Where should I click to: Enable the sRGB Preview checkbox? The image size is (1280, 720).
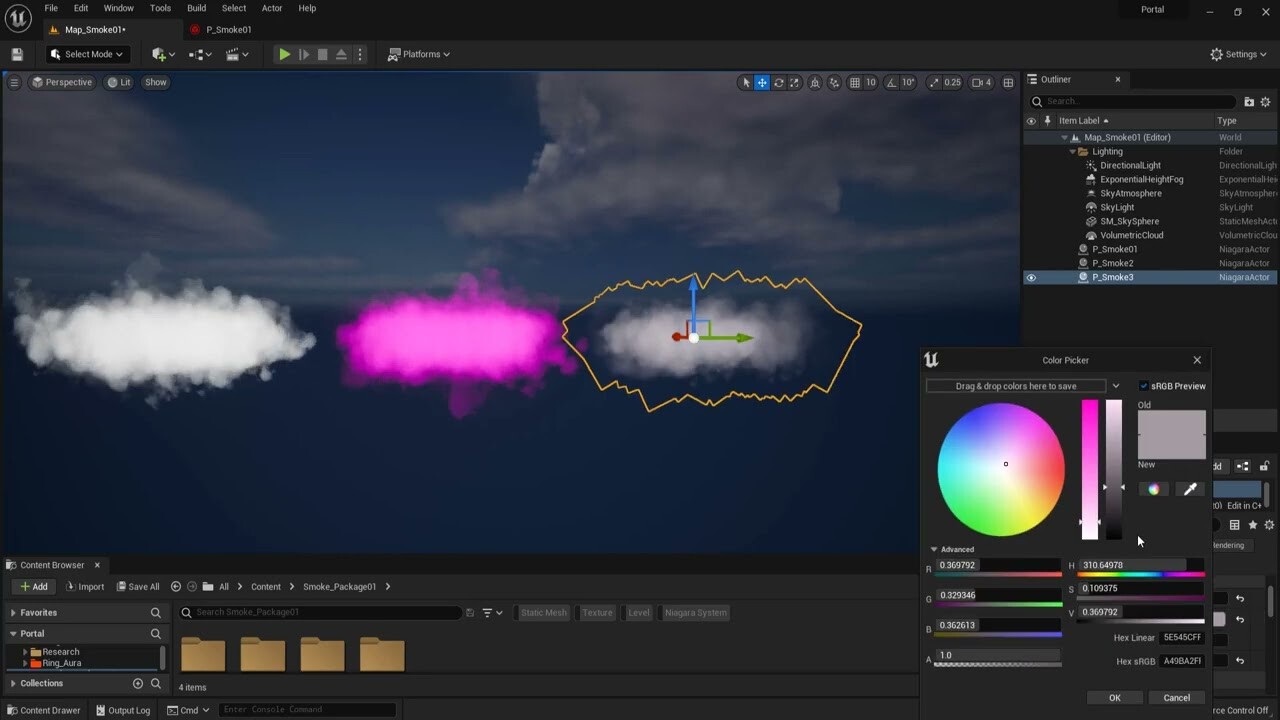tap(1143, 385)
